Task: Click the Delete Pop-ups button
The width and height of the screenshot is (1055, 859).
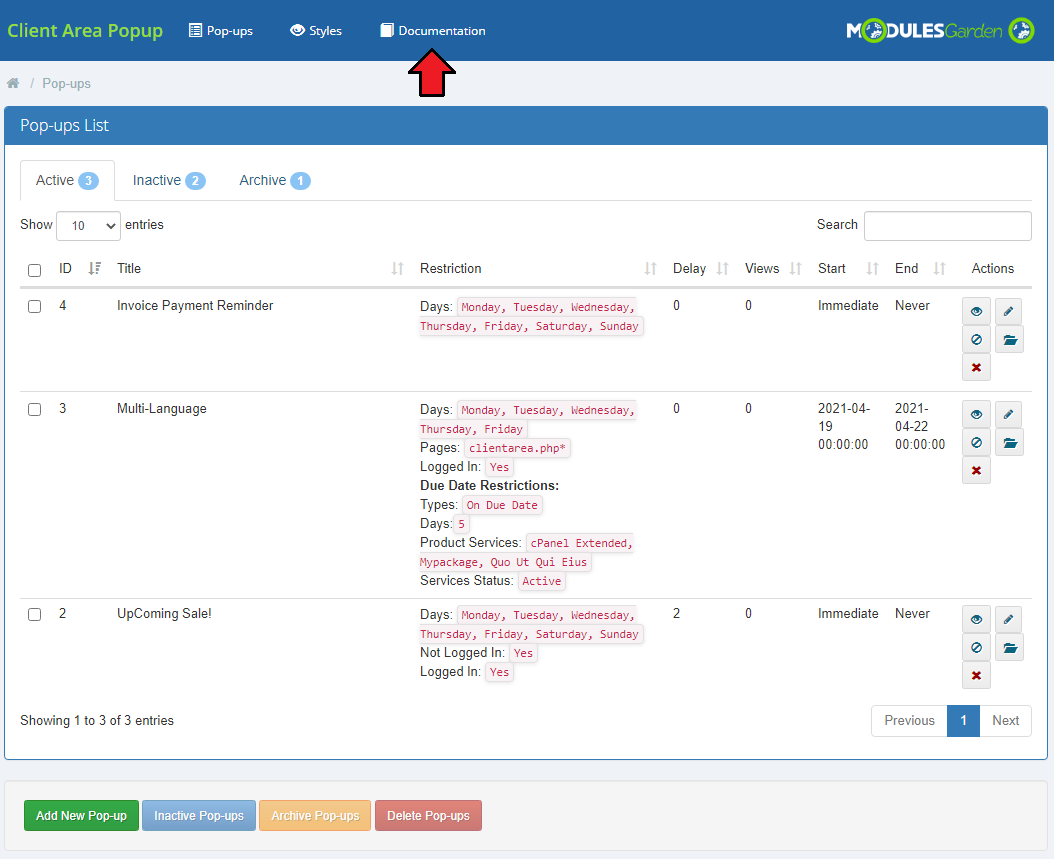Action: pos(429,815)
